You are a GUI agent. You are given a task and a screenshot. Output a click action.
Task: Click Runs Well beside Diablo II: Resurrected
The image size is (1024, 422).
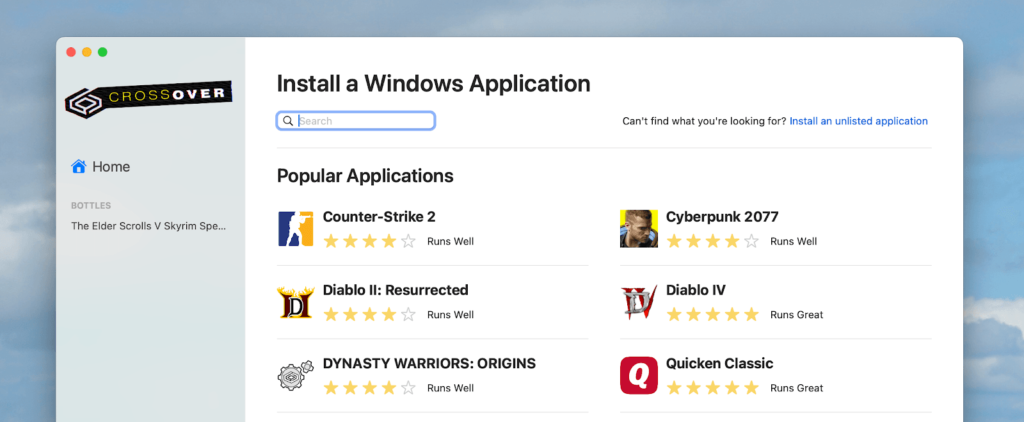click(451, 314)
